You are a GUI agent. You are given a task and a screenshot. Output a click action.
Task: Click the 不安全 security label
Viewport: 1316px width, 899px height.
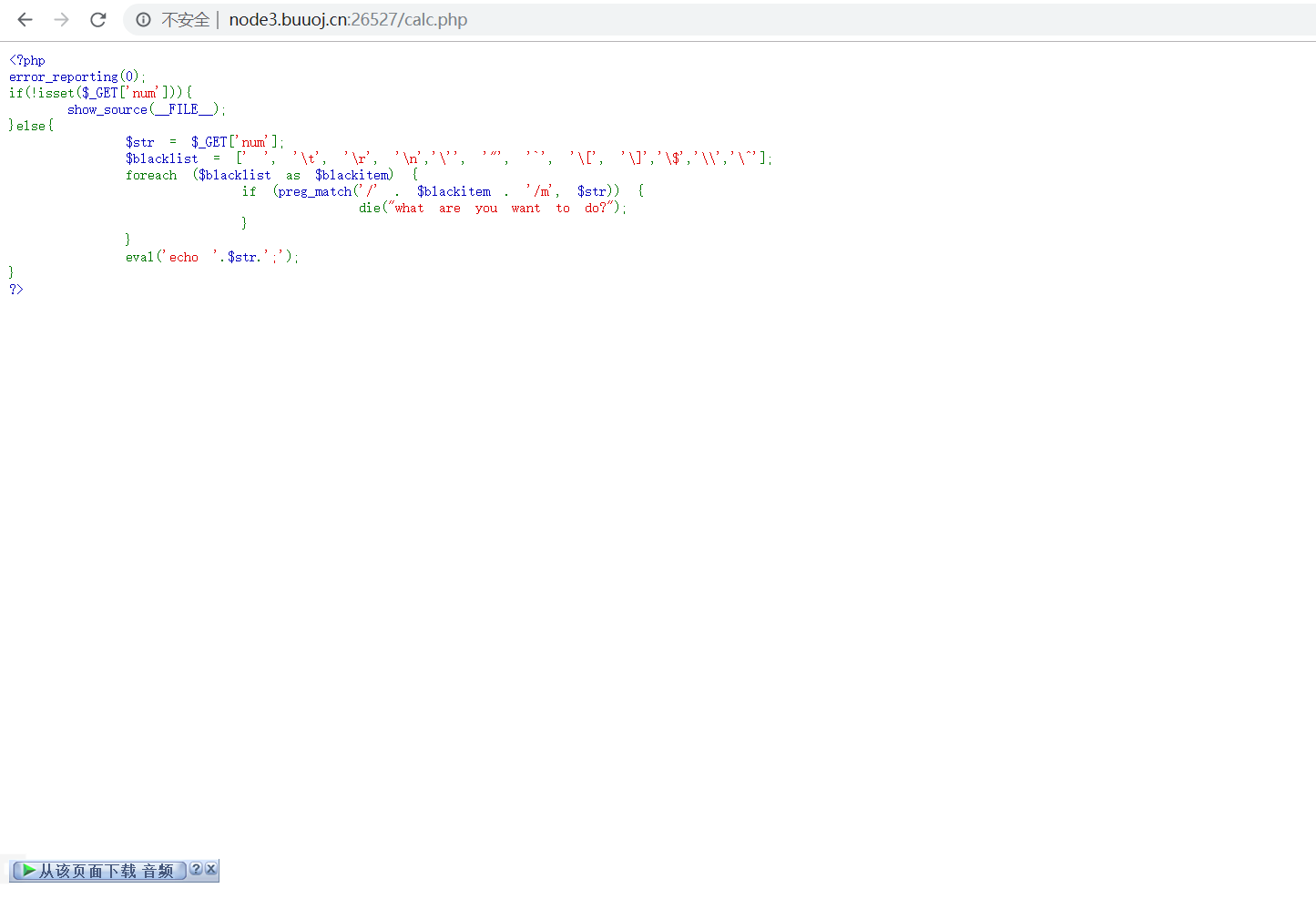click(185, 20)
